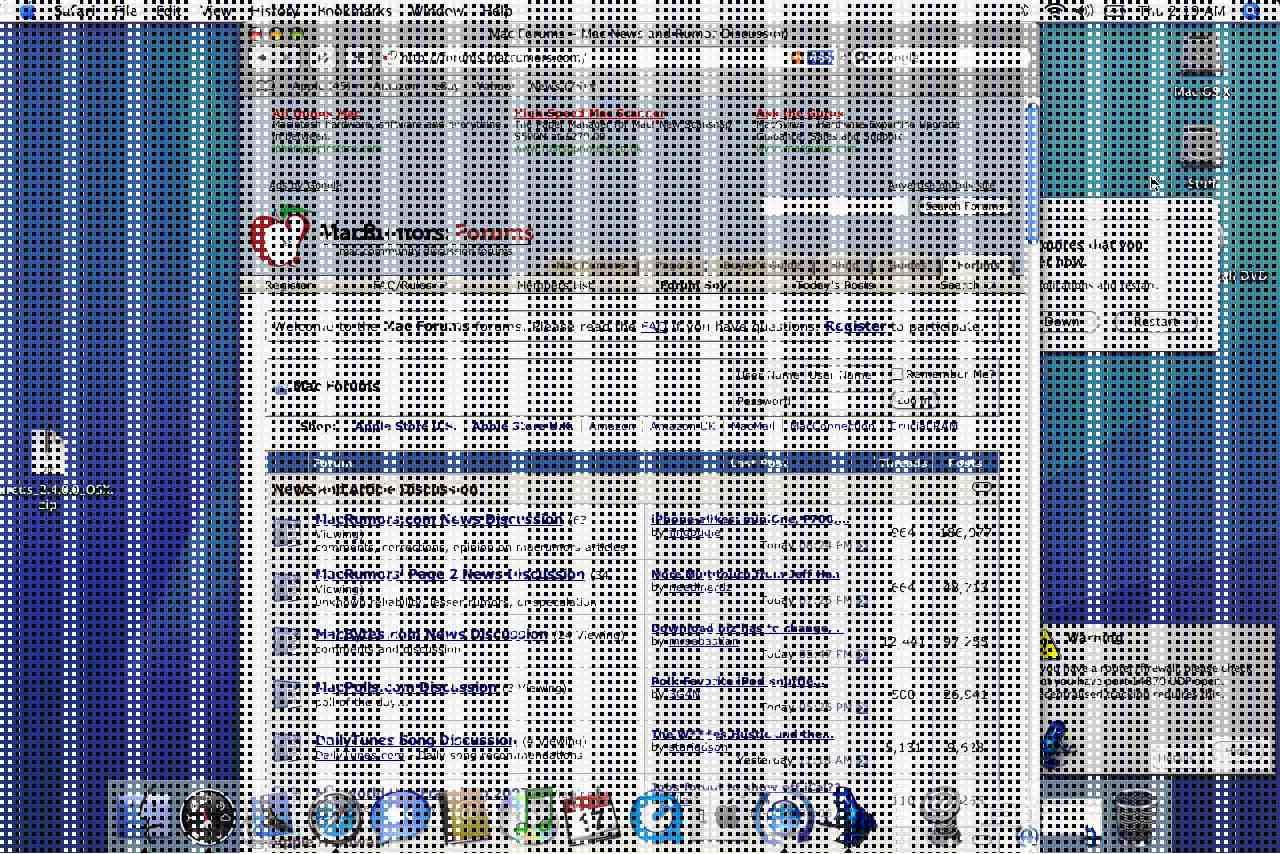Click the Google search field in Safari
Image resolution: width=1280 pixels, height=854 pixels.
[x=940, y=58]
